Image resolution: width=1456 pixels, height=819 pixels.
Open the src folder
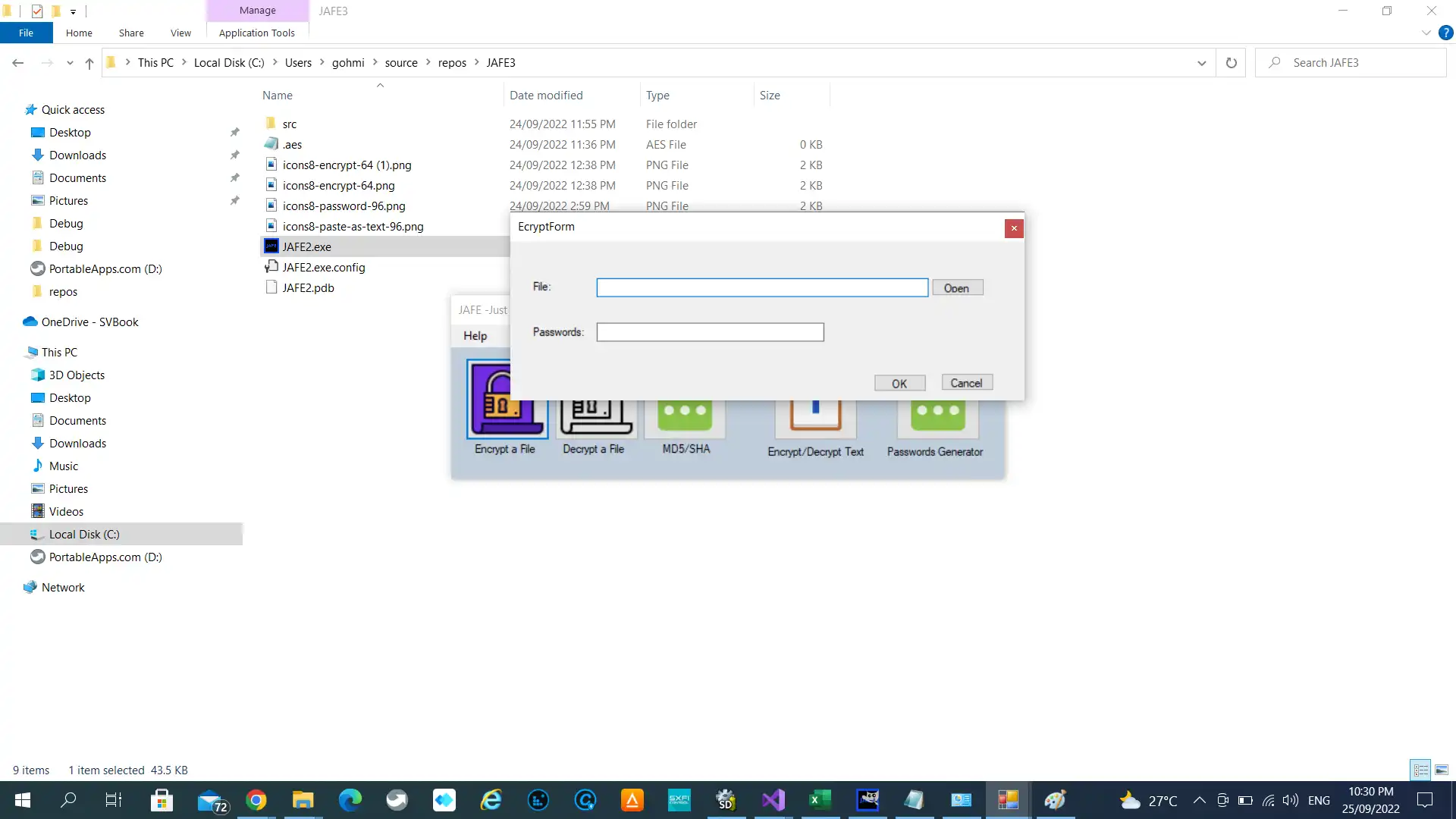click(x=289, y=123)
